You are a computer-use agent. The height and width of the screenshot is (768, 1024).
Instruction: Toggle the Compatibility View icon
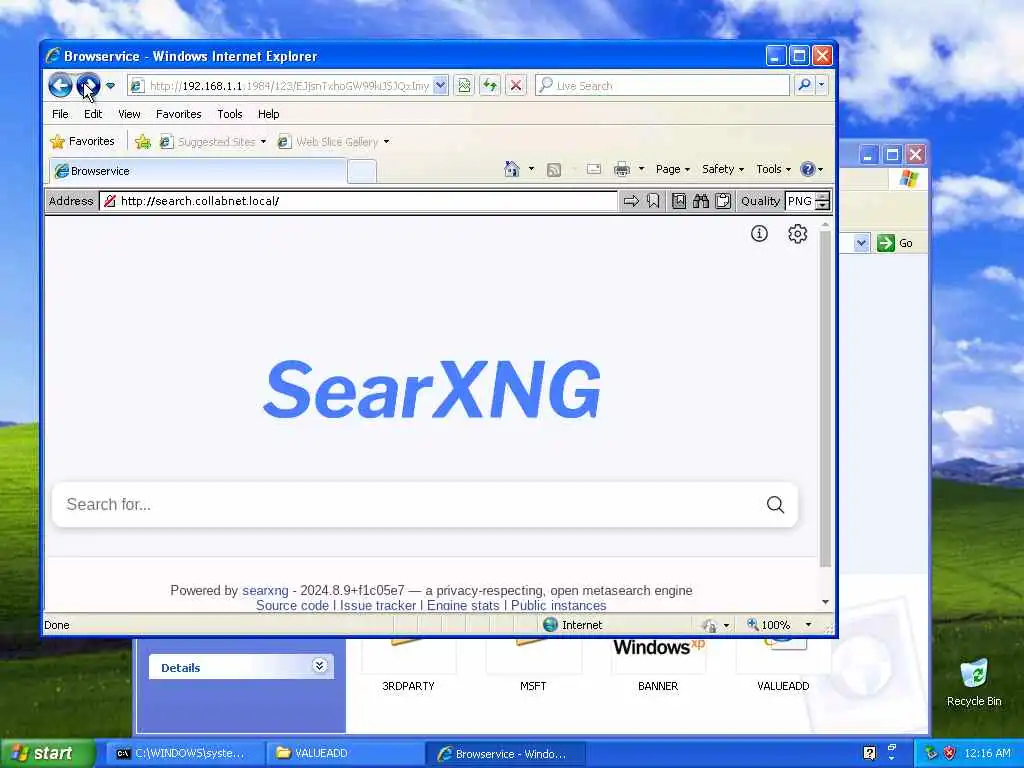tap(464, 86)
